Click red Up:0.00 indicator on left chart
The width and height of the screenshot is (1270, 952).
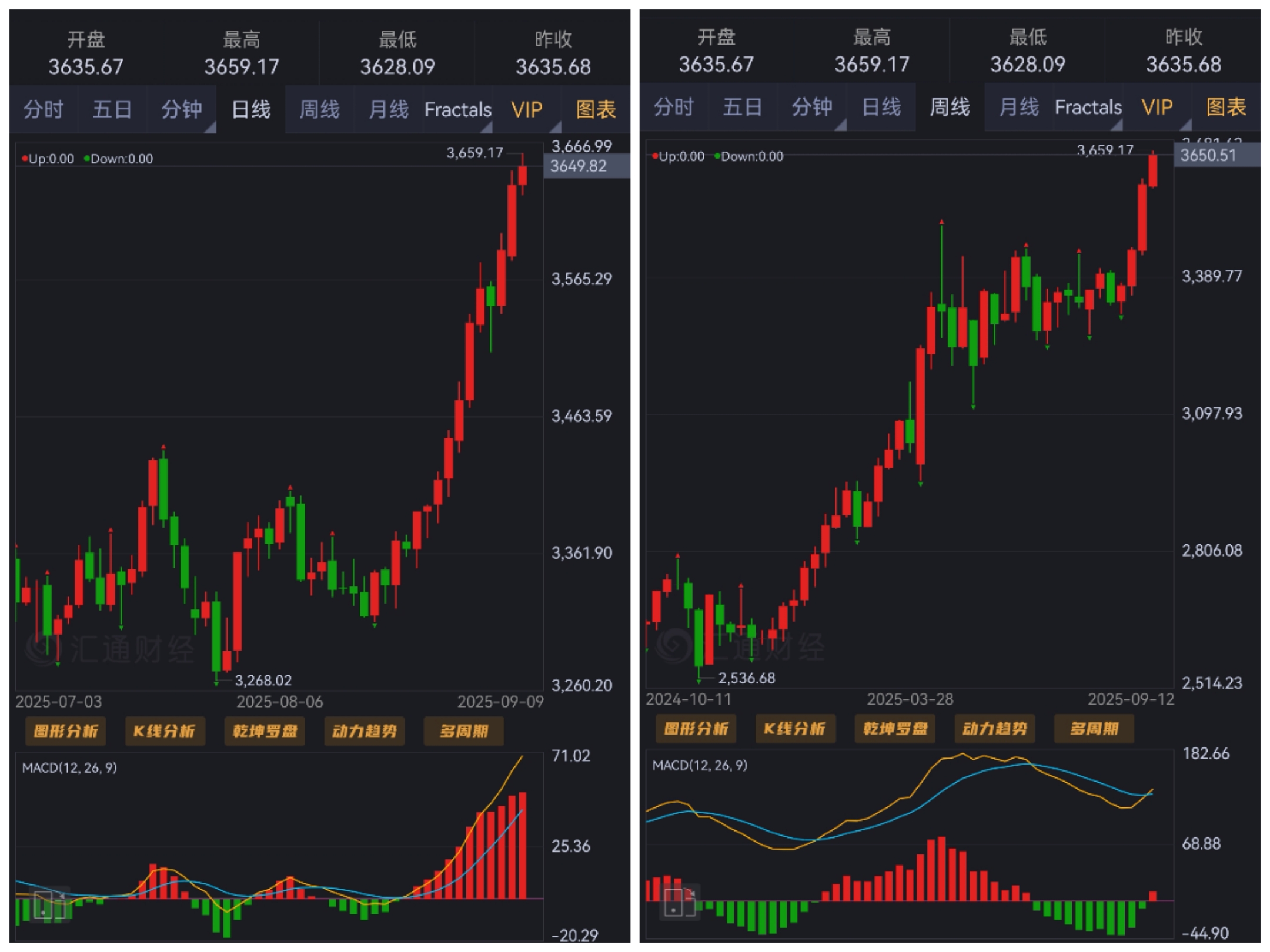pyautogui.click(x=48, y=159)
